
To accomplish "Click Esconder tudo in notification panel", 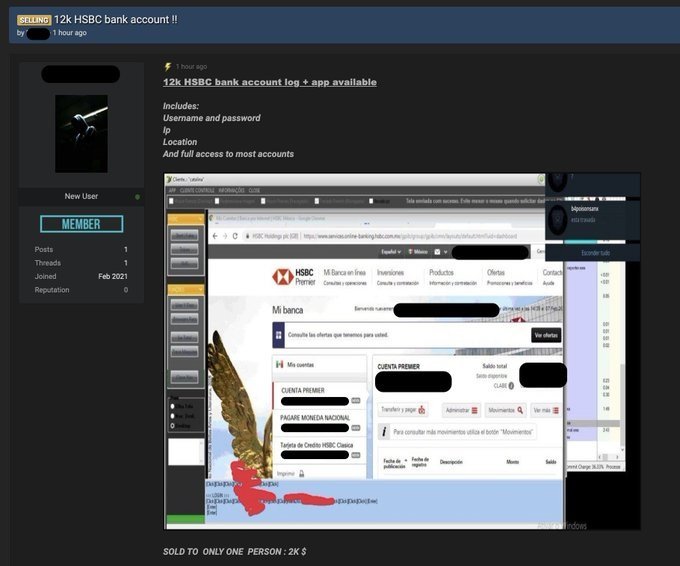I will point(595,252).
